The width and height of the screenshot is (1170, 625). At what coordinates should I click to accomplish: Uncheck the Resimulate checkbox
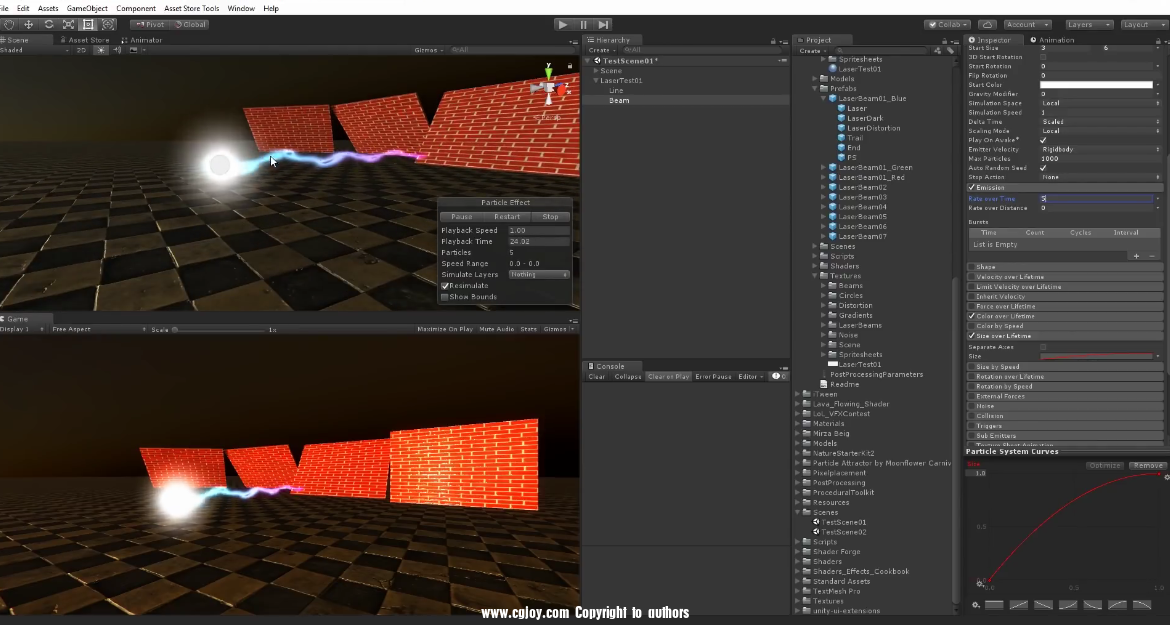(446, 286)
